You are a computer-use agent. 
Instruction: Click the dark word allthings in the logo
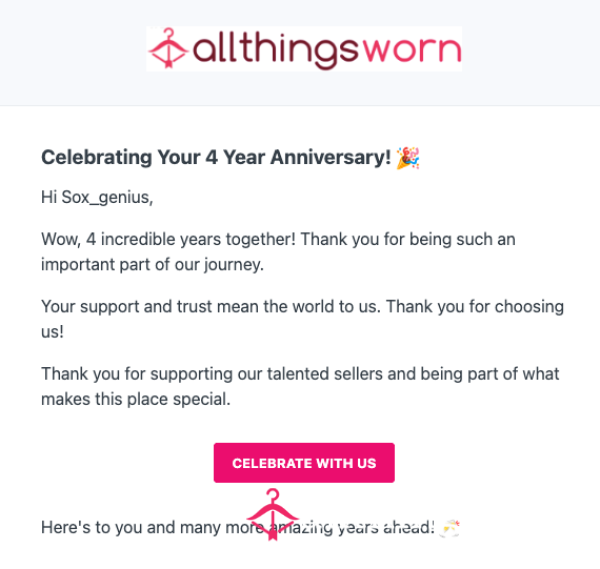[276, 49]
